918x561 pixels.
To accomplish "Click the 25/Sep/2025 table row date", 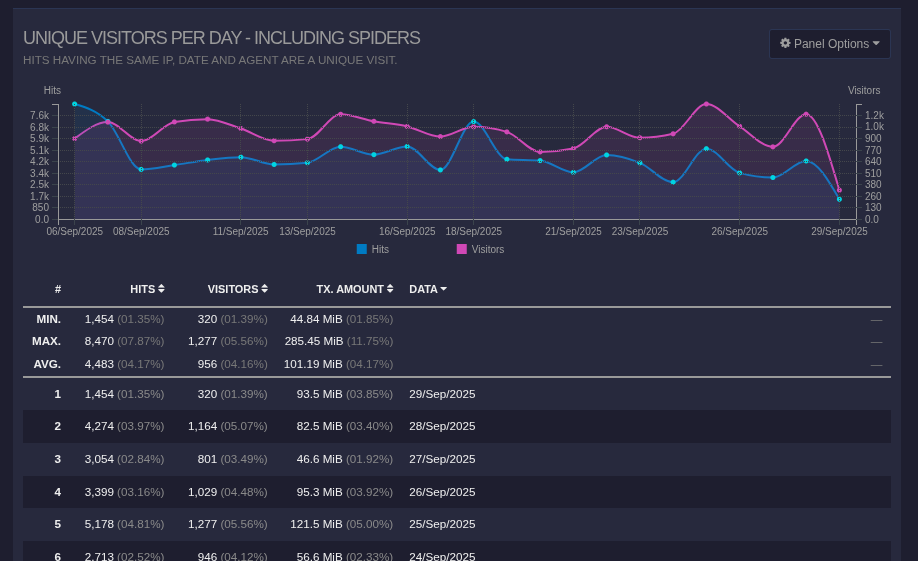I will (442, 524).
